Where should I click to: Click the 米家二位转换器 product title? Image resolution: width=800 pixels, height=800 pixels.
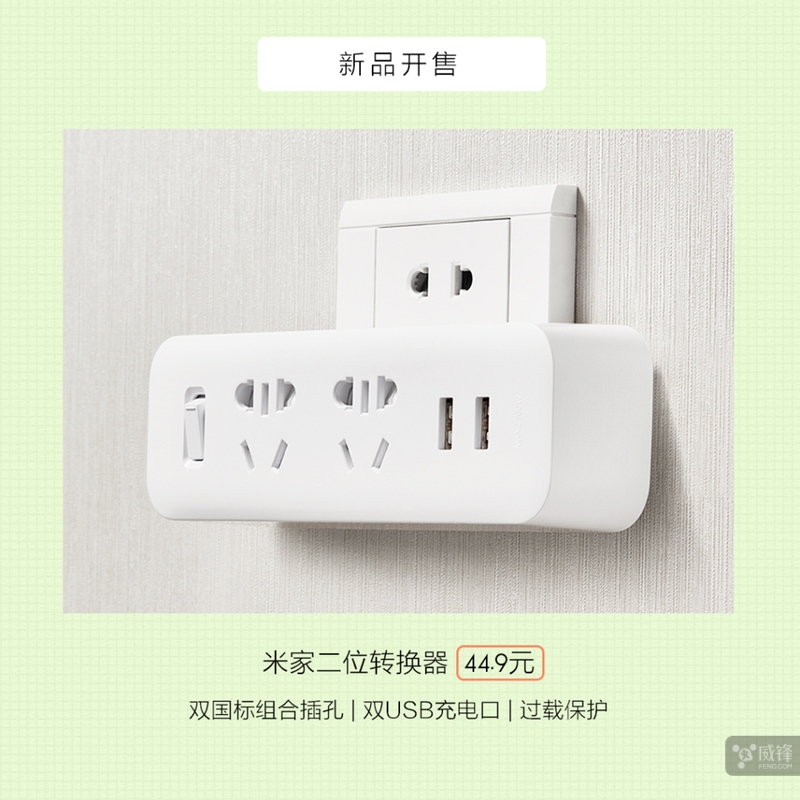355,663
